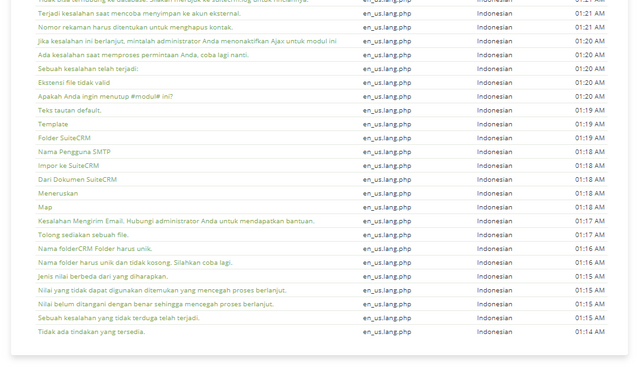
Task: Click Indonesian in the 'Nama Pengguna SMTP' row
Action: click(494, 152)
